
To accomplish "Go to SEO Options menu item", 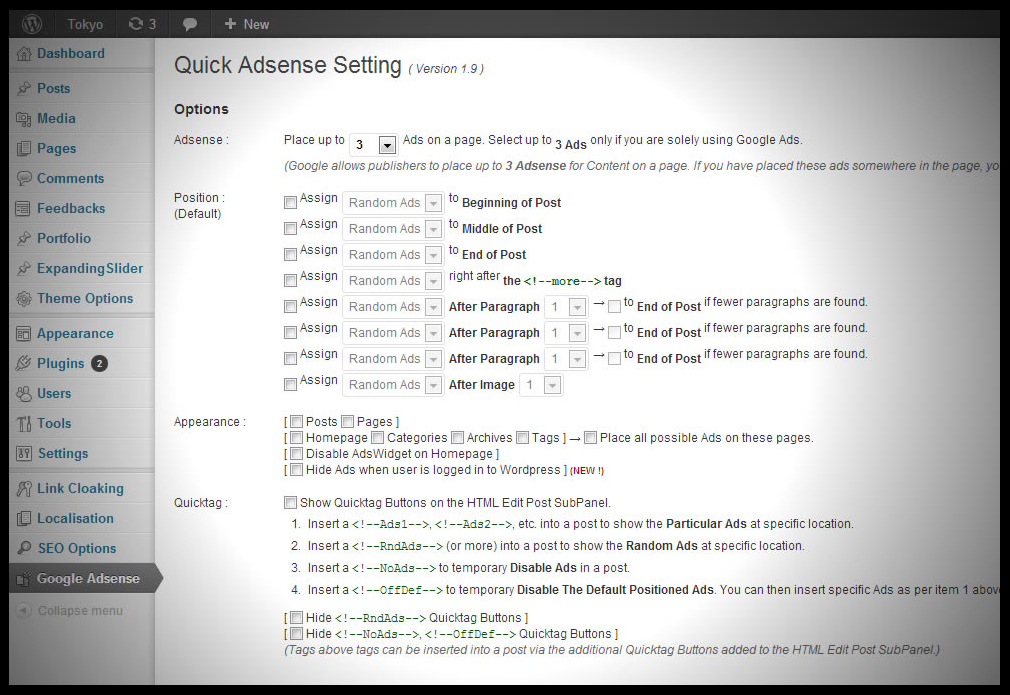I will click(76, 549).
